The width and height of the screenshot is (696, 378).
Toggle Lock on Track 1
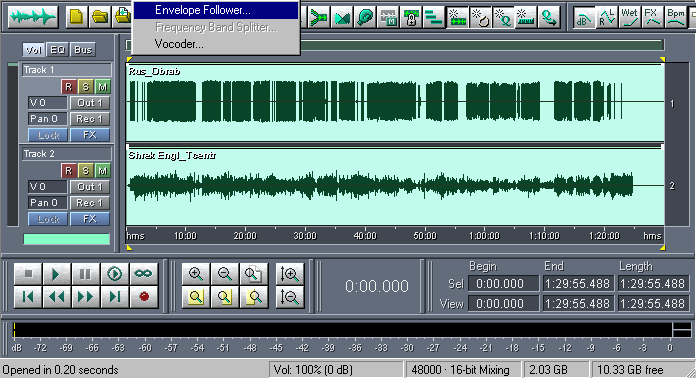point(48,135)
